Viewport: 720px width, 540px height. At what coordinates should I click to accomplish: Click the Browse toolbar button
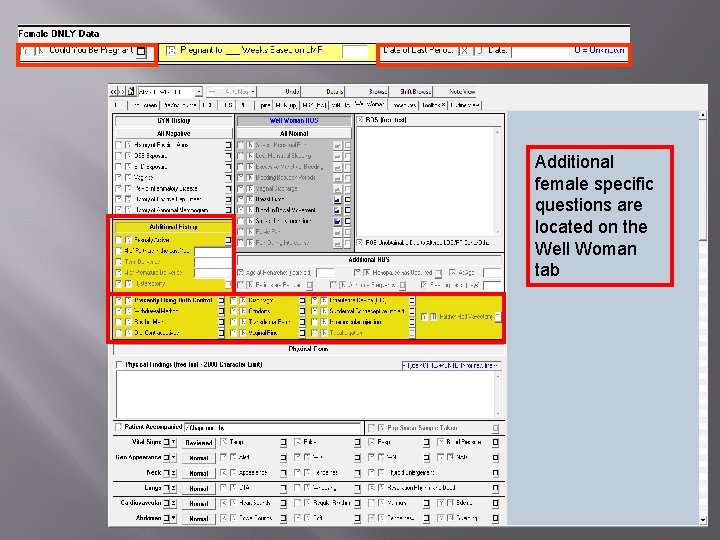pyautogui.click(x=367, y=92)
